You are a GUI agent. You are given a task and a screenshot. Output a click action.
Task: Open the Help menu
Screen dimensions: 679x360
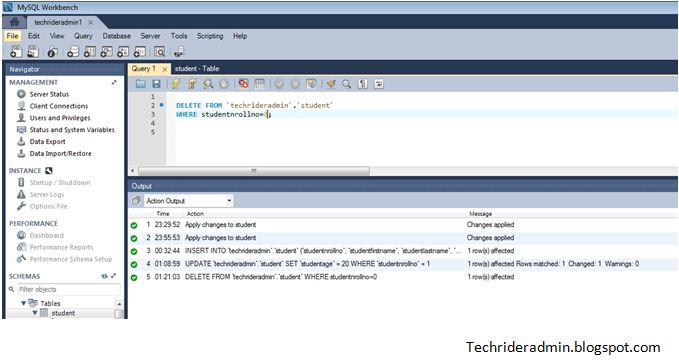pos(240,36)
